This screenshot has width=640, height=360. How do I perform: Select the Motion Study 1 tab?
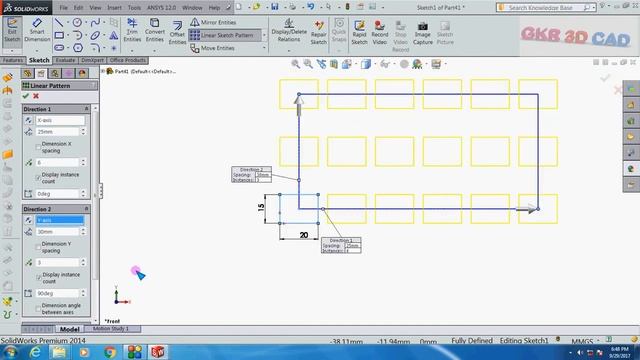pos(111,329)
